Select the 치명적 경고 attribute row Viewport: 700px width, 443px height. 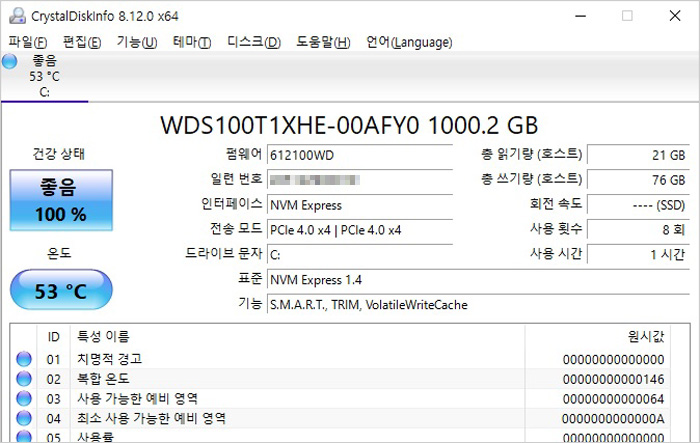[341, 359]
